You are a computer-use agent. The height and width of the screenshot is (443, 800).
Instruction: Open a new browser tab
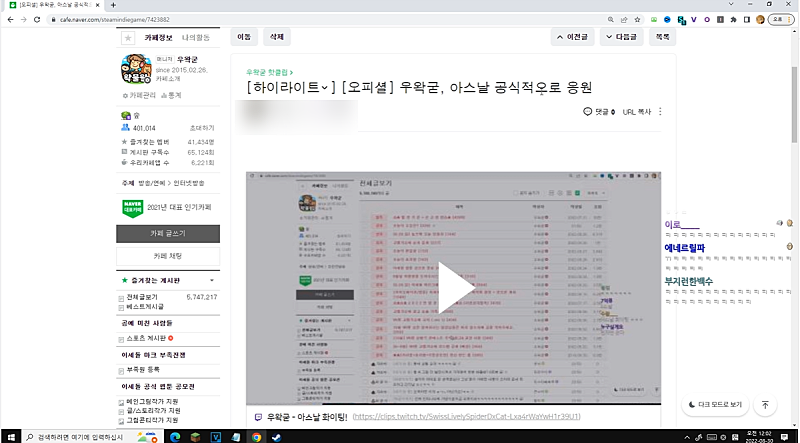[113, 5]
